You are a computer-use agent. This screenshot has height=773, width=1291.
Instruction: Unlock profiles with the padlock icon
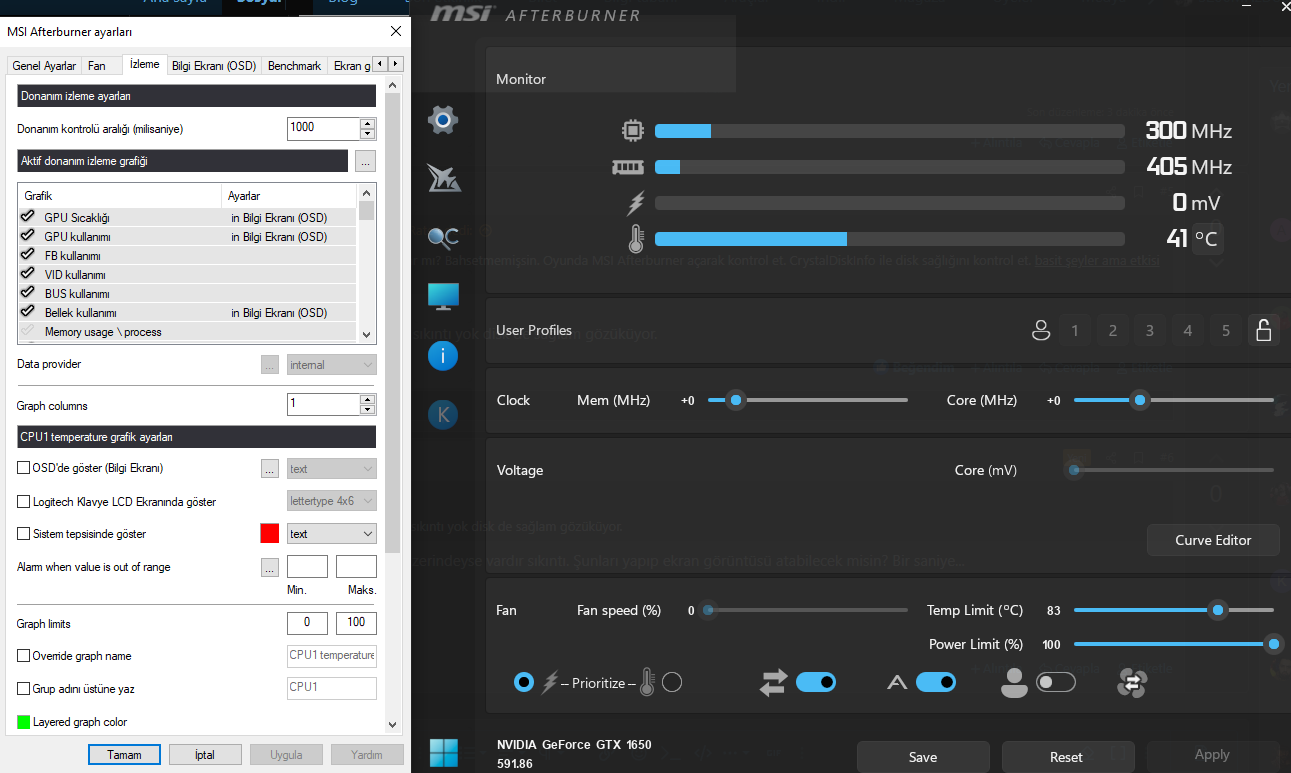click(1264, 331)
